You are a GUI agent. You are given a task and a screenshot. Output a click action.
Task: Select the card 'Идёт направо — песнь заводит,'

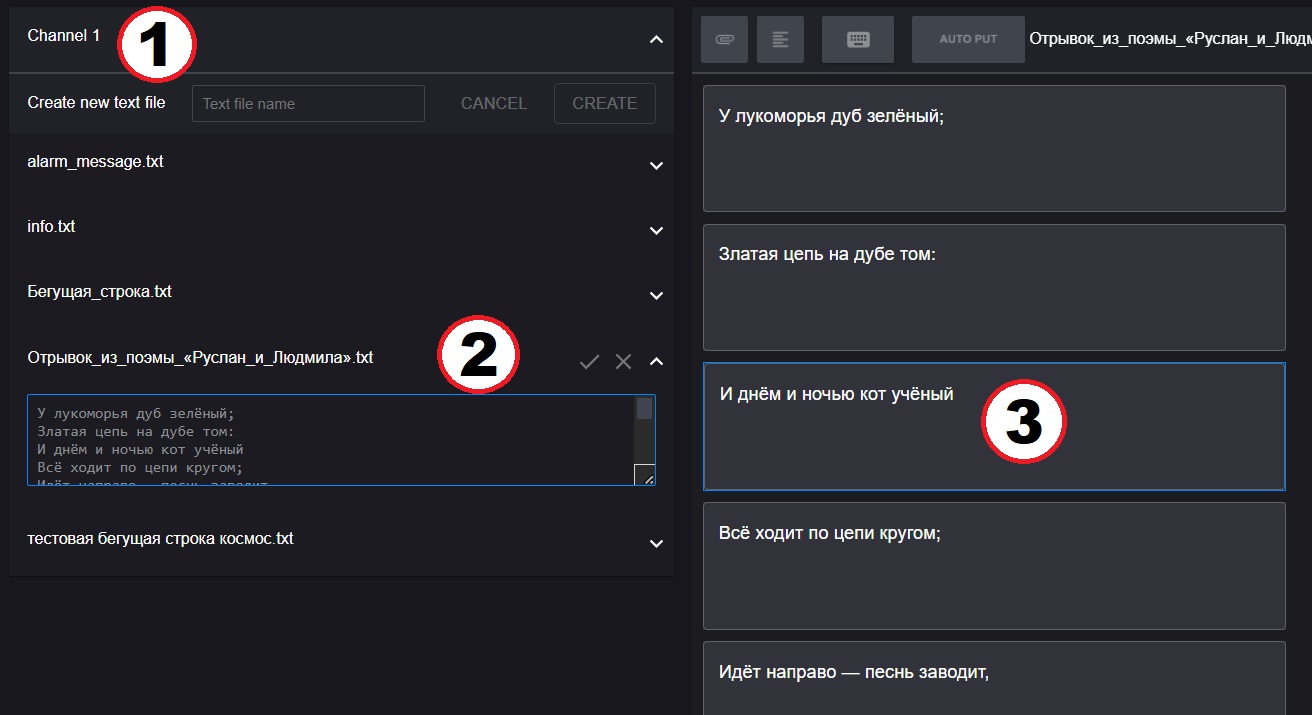[x=994, y=678]
